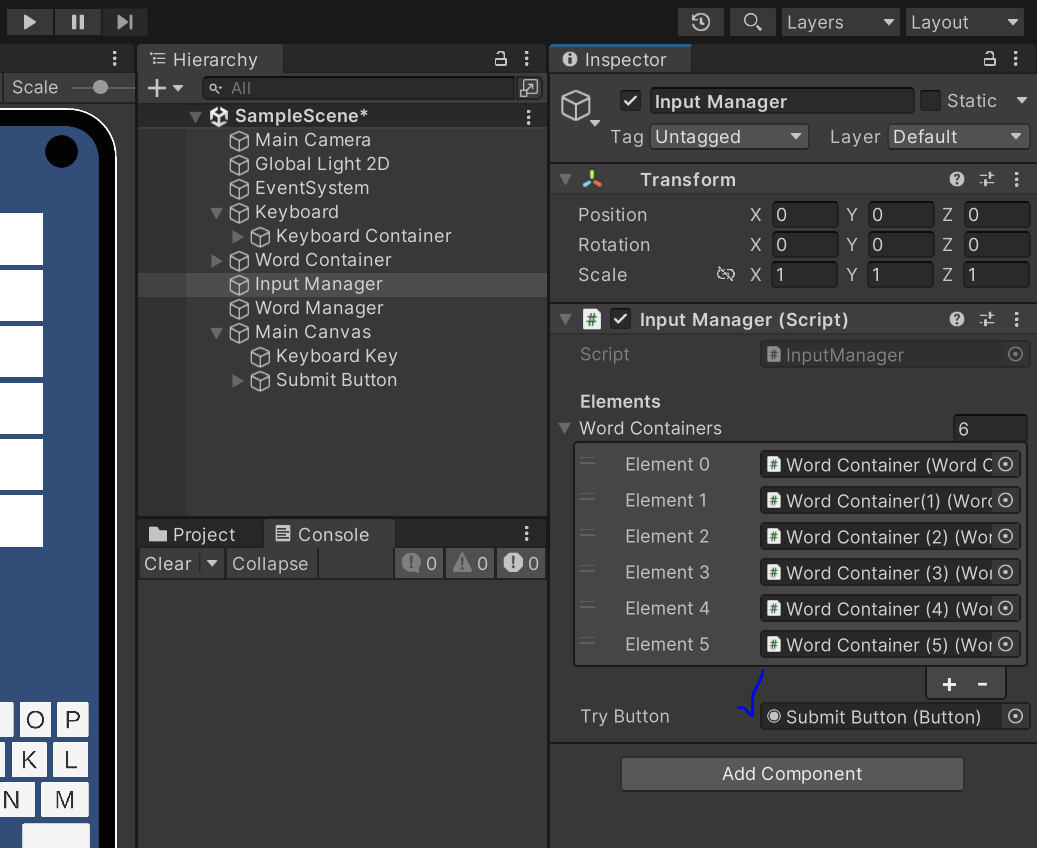This screenshot has width=1037, height=848.
Task: Select Global Light 2D object
Action: pos(322,164)
